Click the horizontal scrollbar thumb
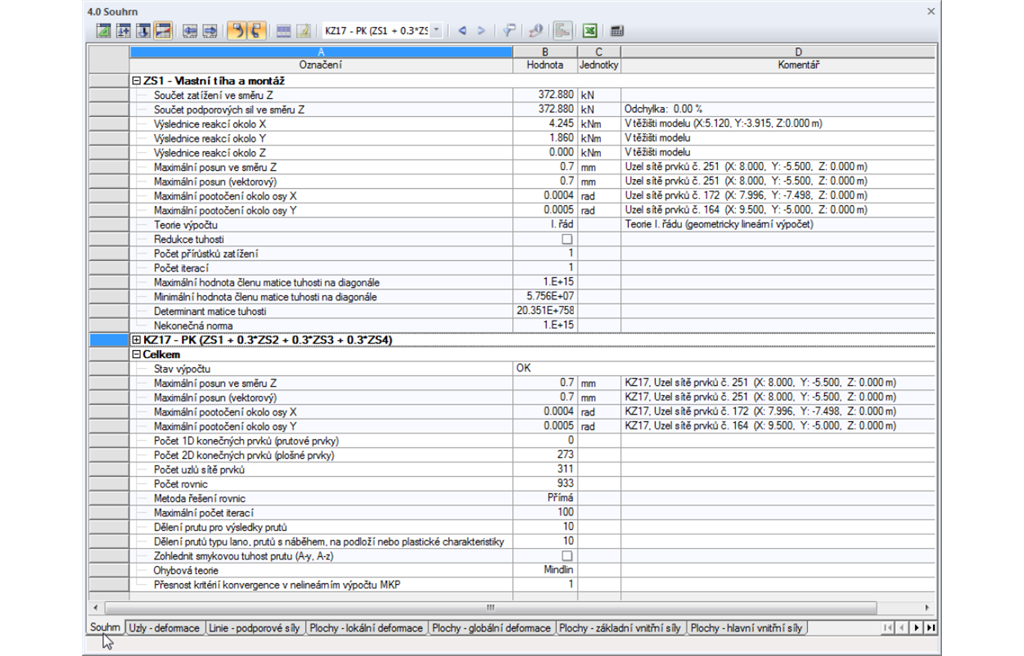The height and width of the screenshot is (656, 1024). pyautogui.click(x=490, y=608)
